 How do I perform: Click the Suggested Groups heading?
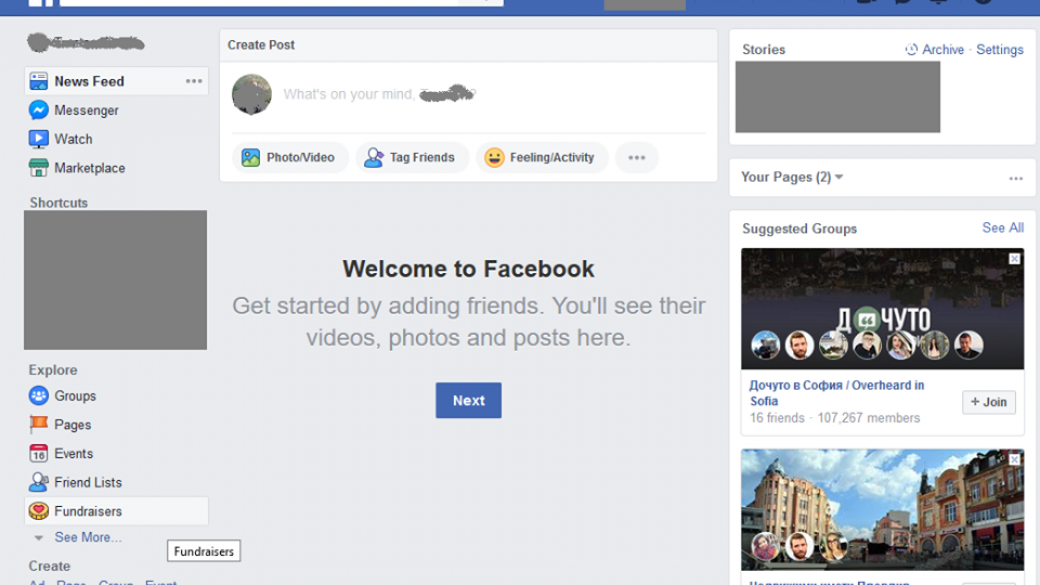(x=799, y=228)
